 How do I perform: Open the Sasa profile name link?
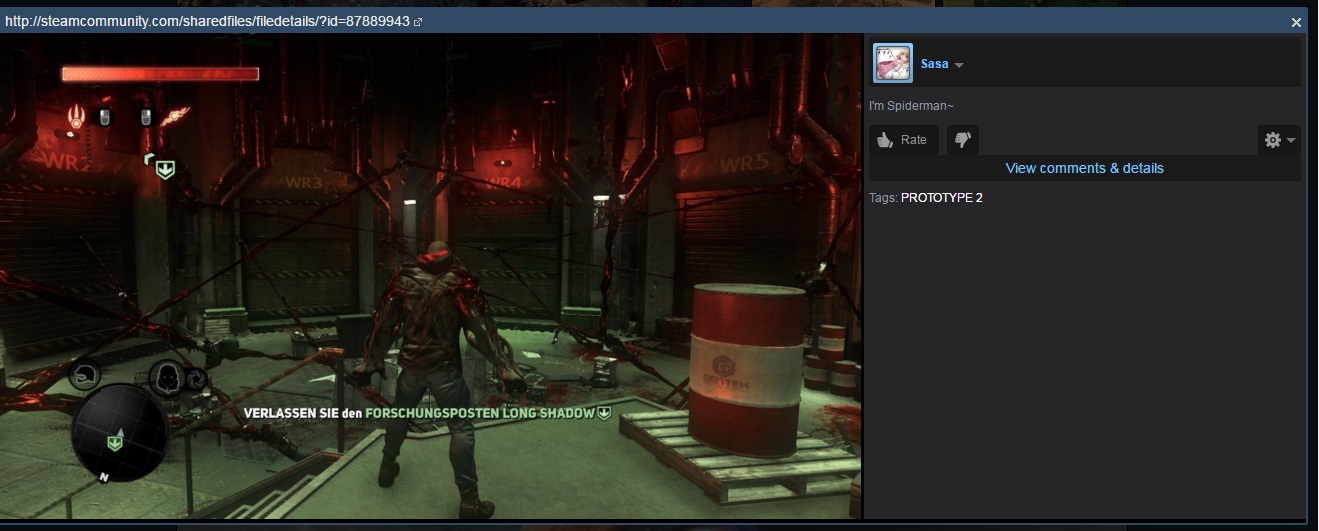[x=934, y=64]
